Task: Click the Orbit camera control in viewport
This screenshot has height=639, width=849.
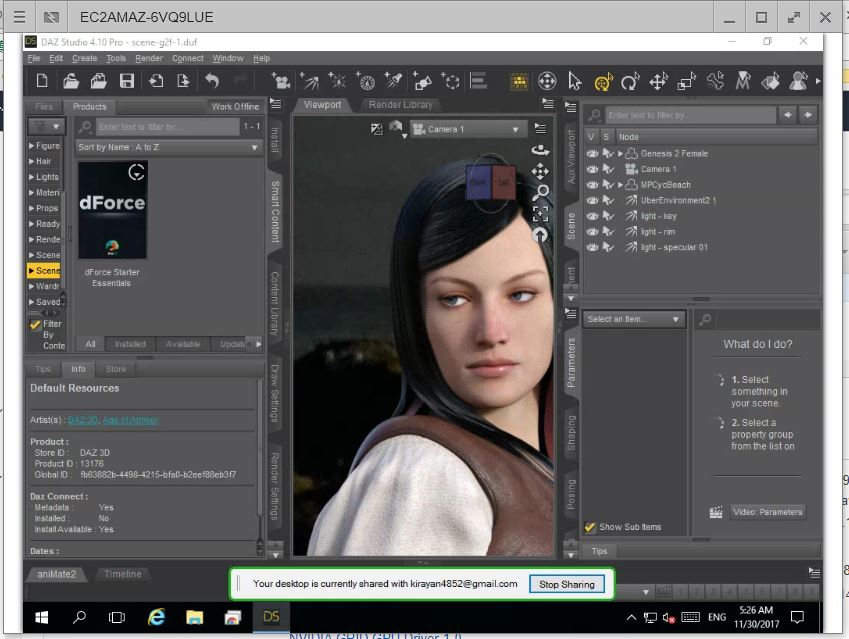Action: (540, 149)
